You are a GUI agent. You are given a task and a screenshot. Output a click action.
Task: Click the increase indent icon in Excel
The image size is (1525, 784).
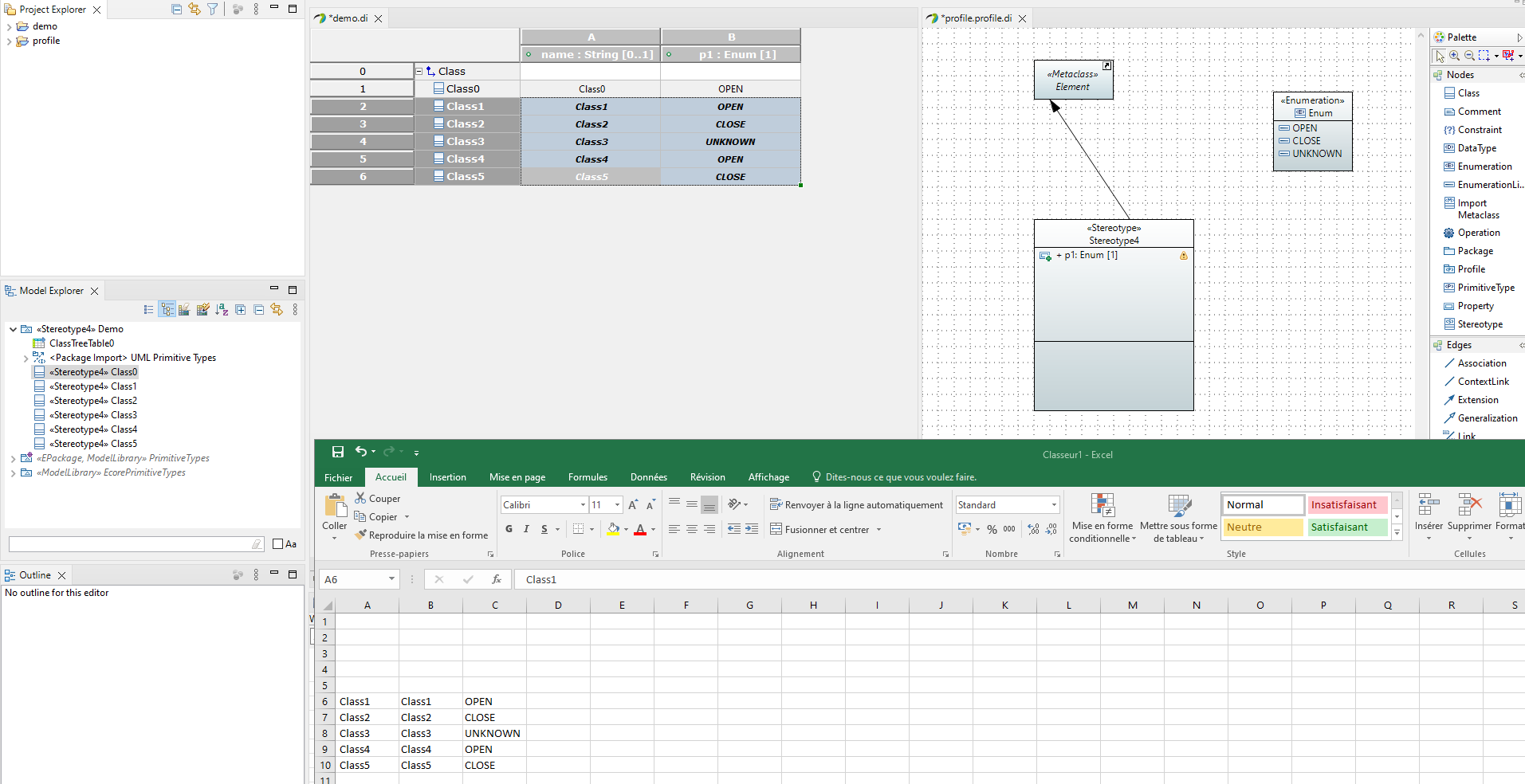click(752, 529)
